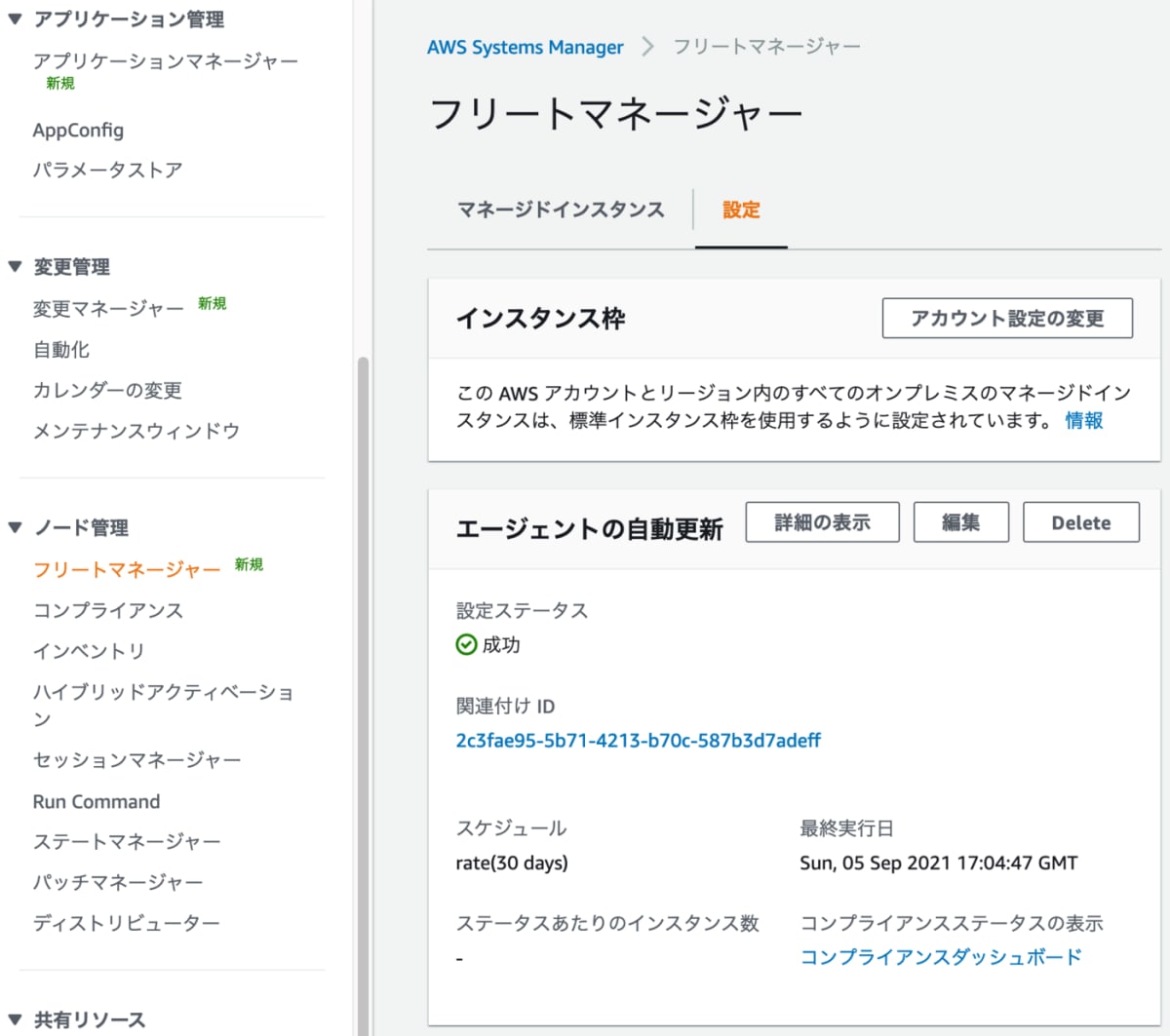Open アプリケーションマネージャー in sidebar
This screenshot has height=1036, width=1170.
[166, 61]
